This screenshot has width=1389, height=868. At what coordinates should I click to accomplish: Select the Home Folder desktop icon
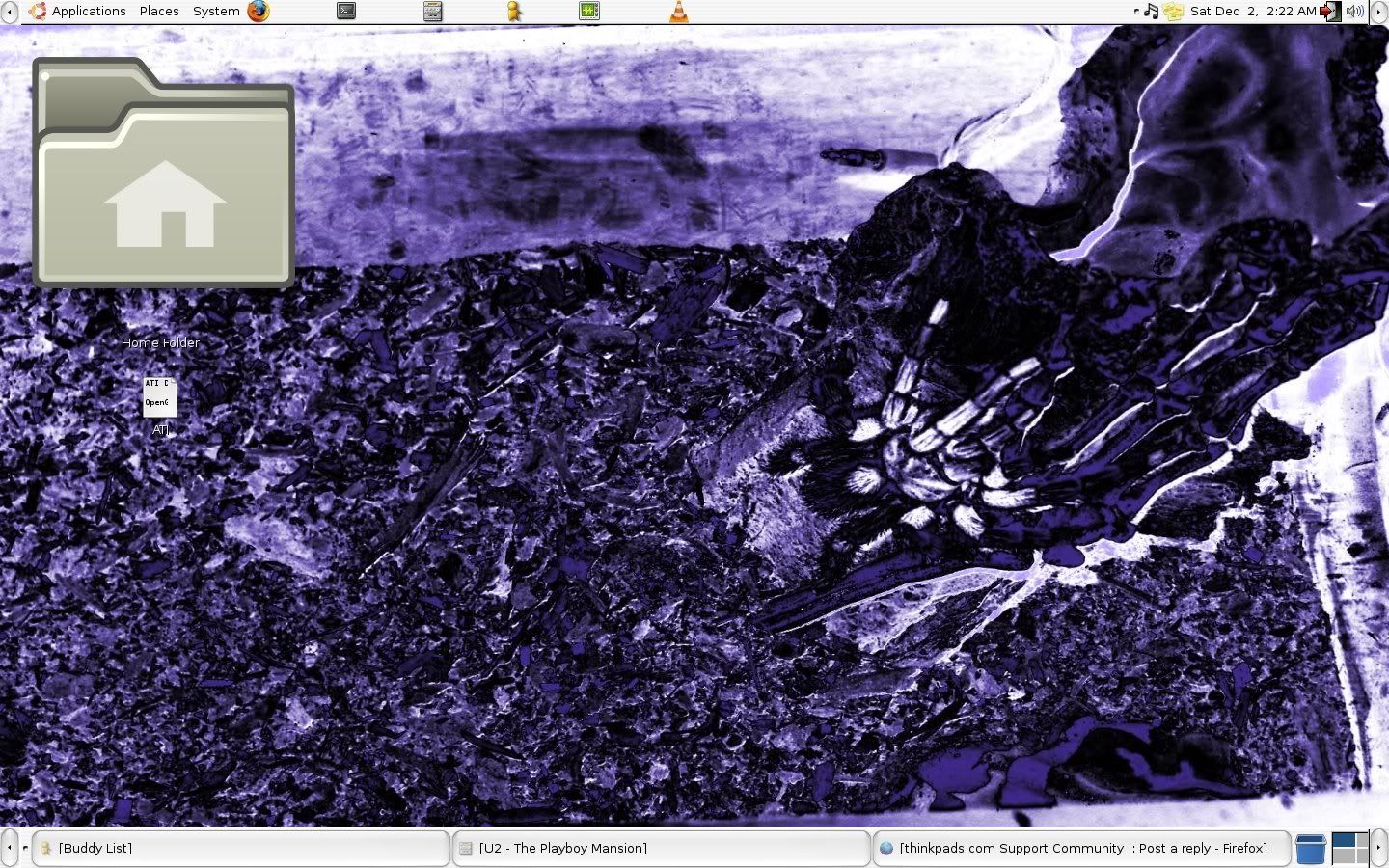click(163, 174)
